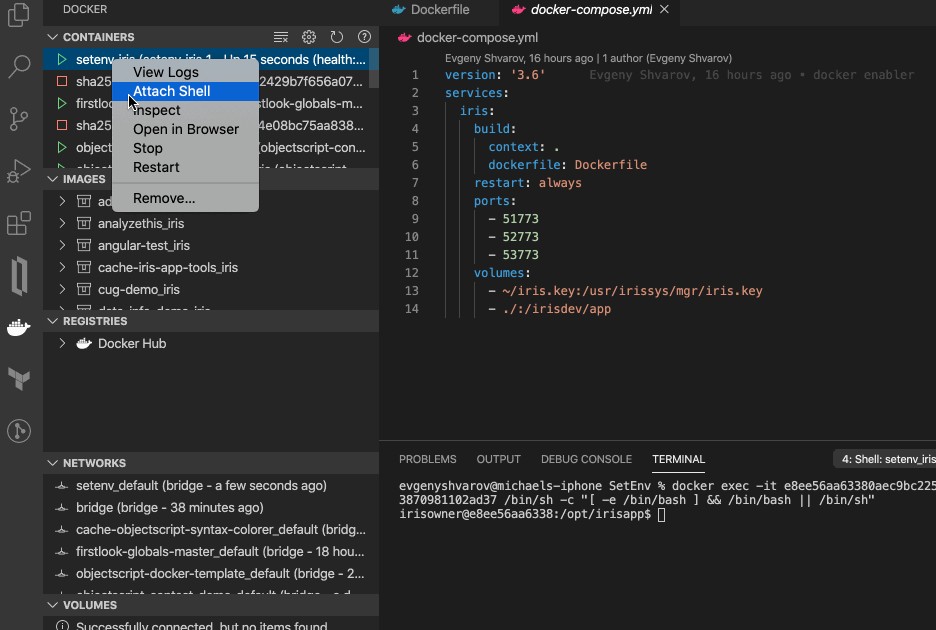Click the Containers settings gear icon

[309, 37]
